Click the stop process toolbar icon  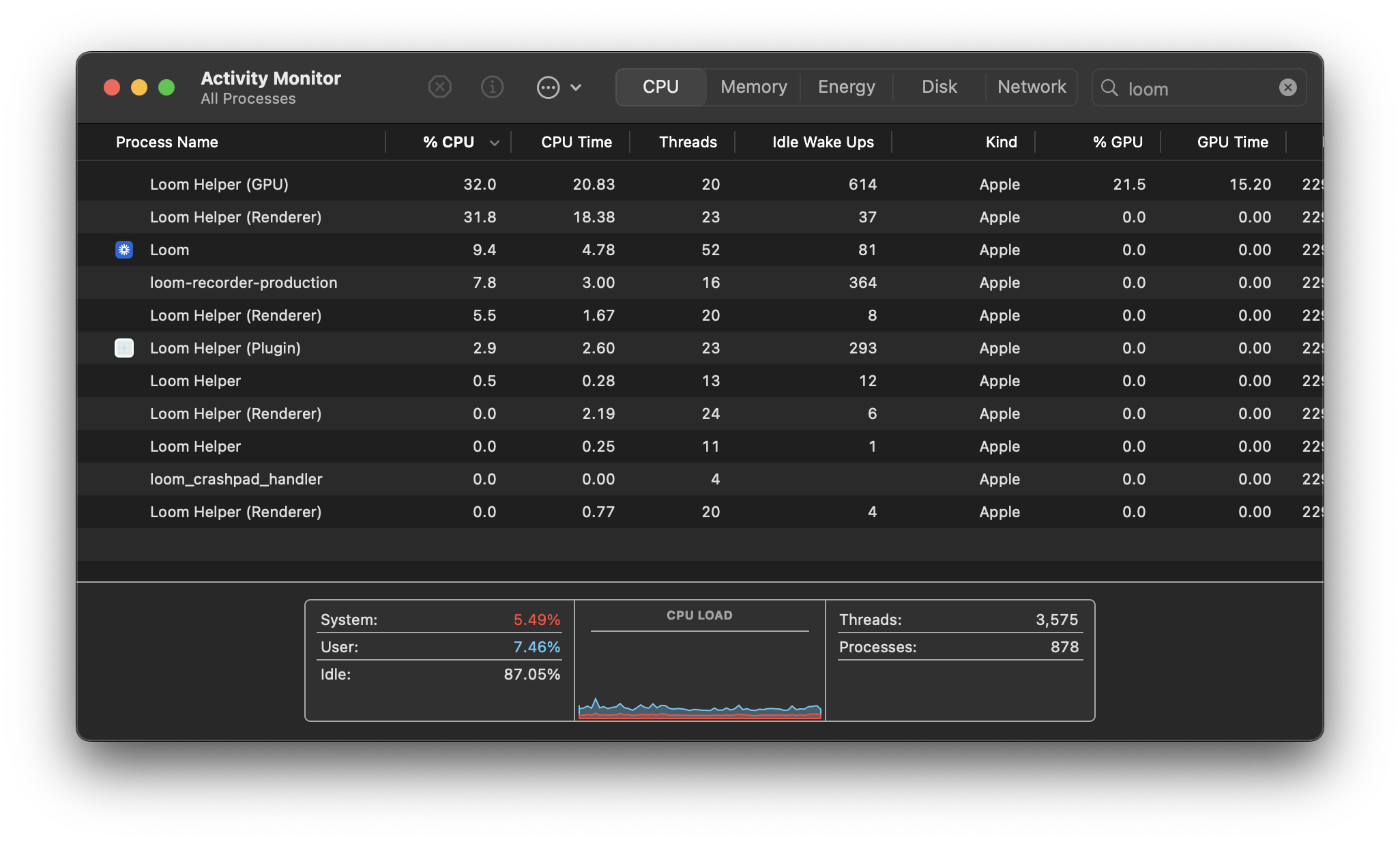[440, 87]
